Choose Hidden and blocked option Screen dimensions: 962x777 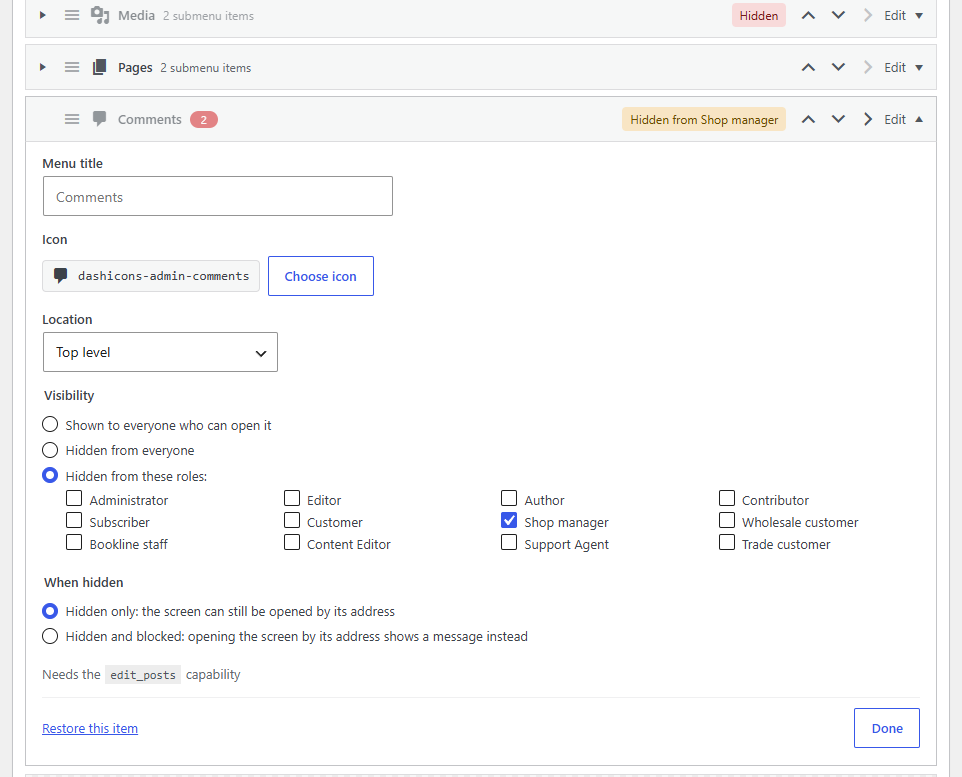(x=50, y=636)
